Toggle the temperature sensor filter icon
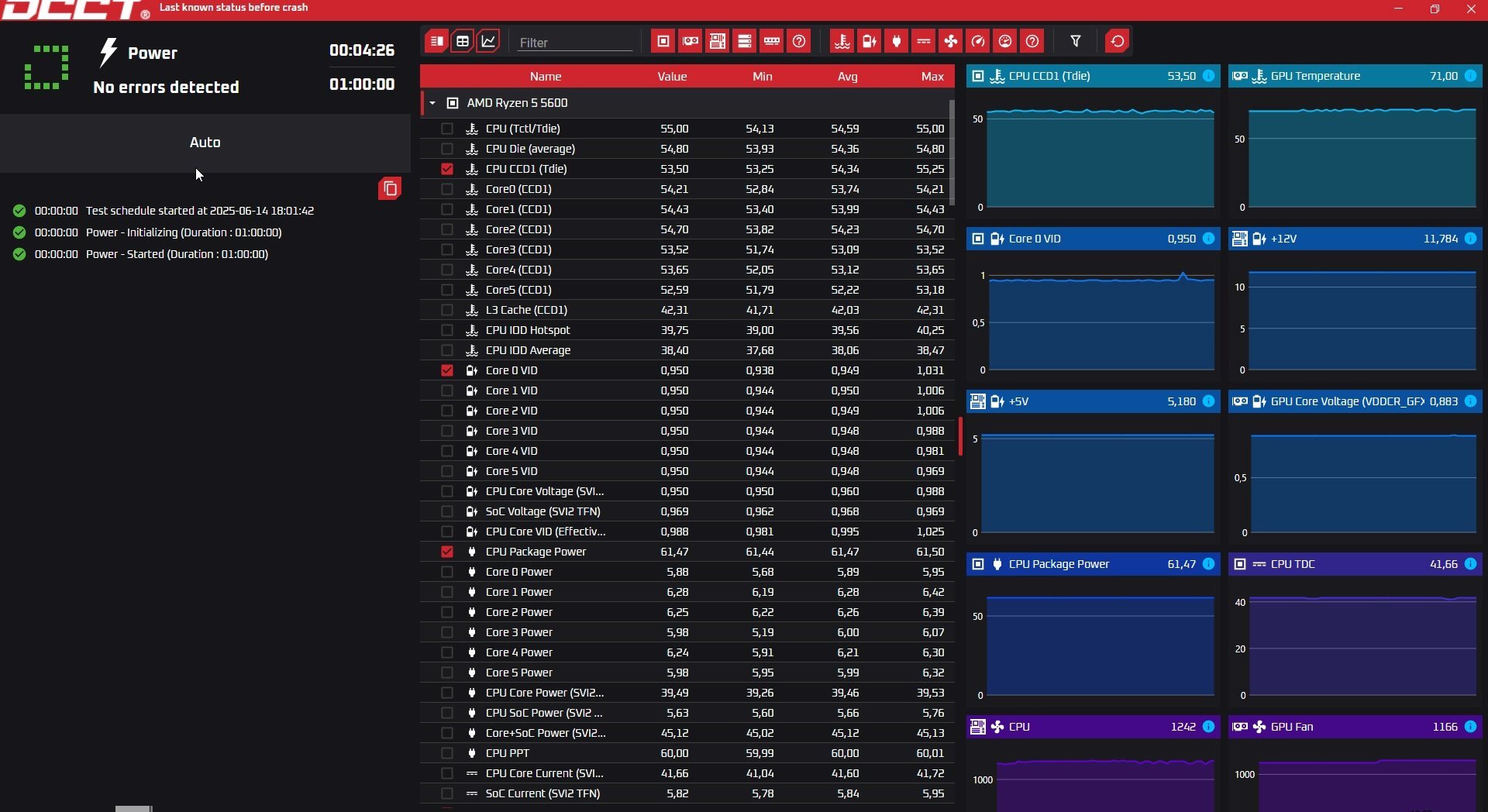Image resolution: width=1488 pixels, height=812 pixels. (x=842, y=42)
